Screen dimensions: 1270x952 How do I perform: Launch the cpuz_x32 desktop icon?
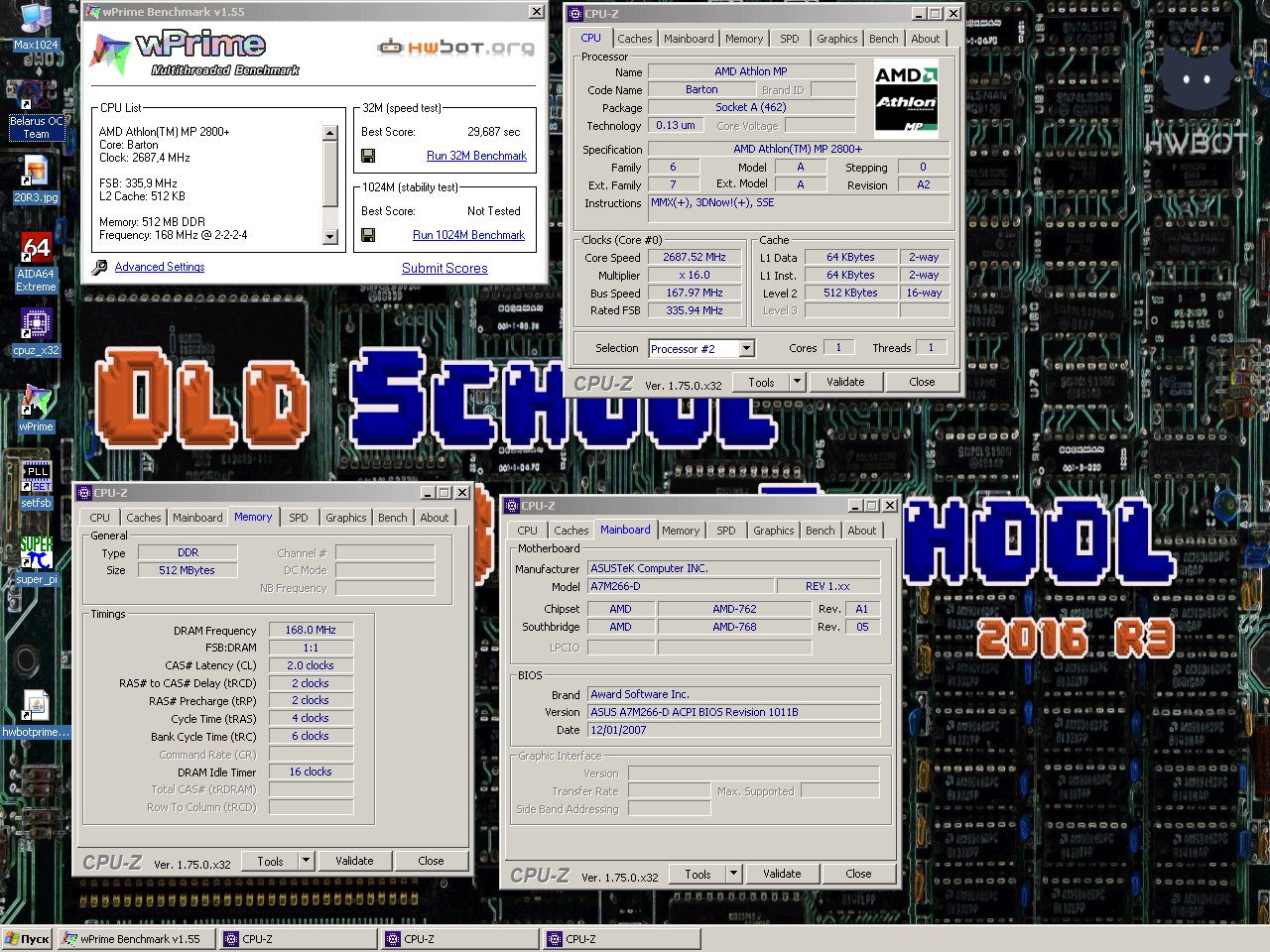pos(36,332)
